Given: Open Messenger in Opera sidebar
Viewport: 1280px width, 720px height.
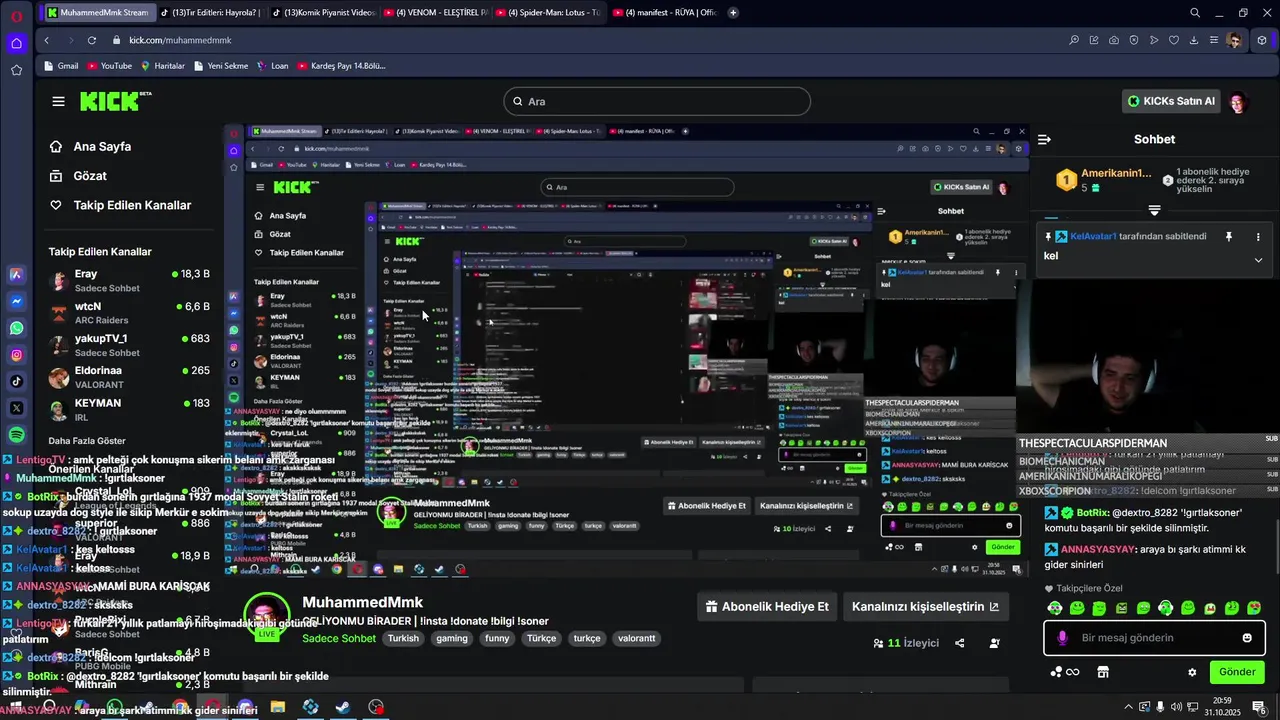Looking at the screenshot, I should click(x=17, y=301).
